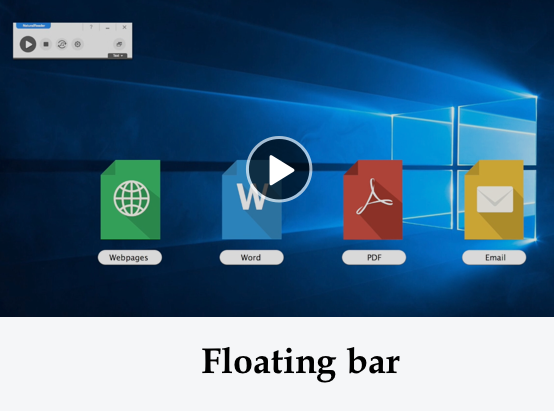This screenshot has width=554, height=411.
Task: Select the Webpages label button
Action: (130, 257)
